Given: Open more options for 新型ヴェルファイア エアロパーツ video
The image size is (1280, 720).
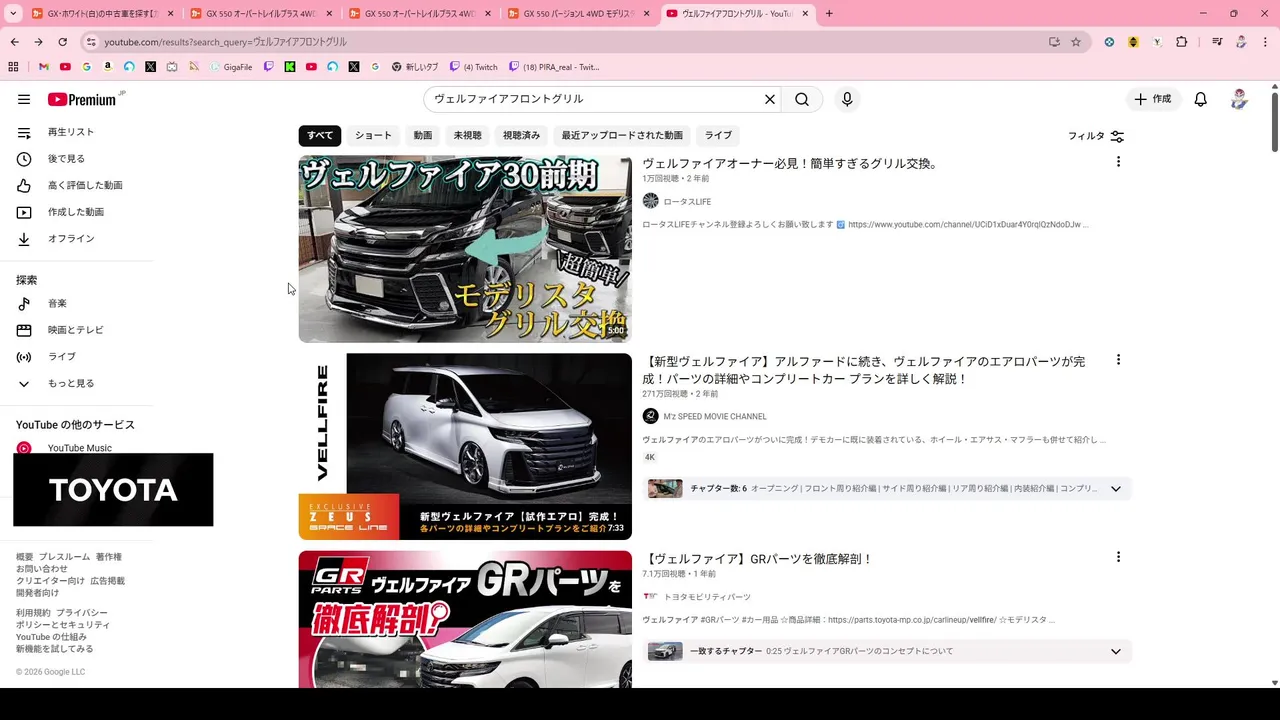Looking at the screenshot, I should [1118, 360].
